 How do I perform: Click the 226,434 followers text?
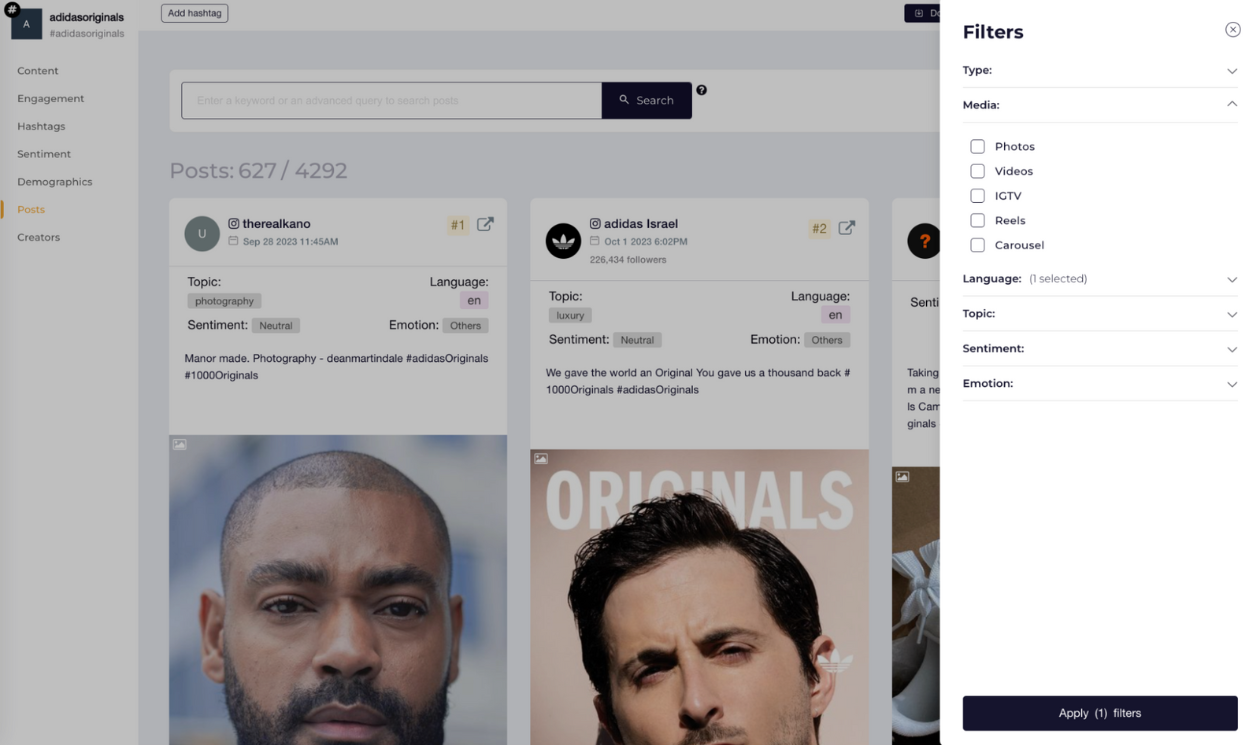click(x=626, y=260)
